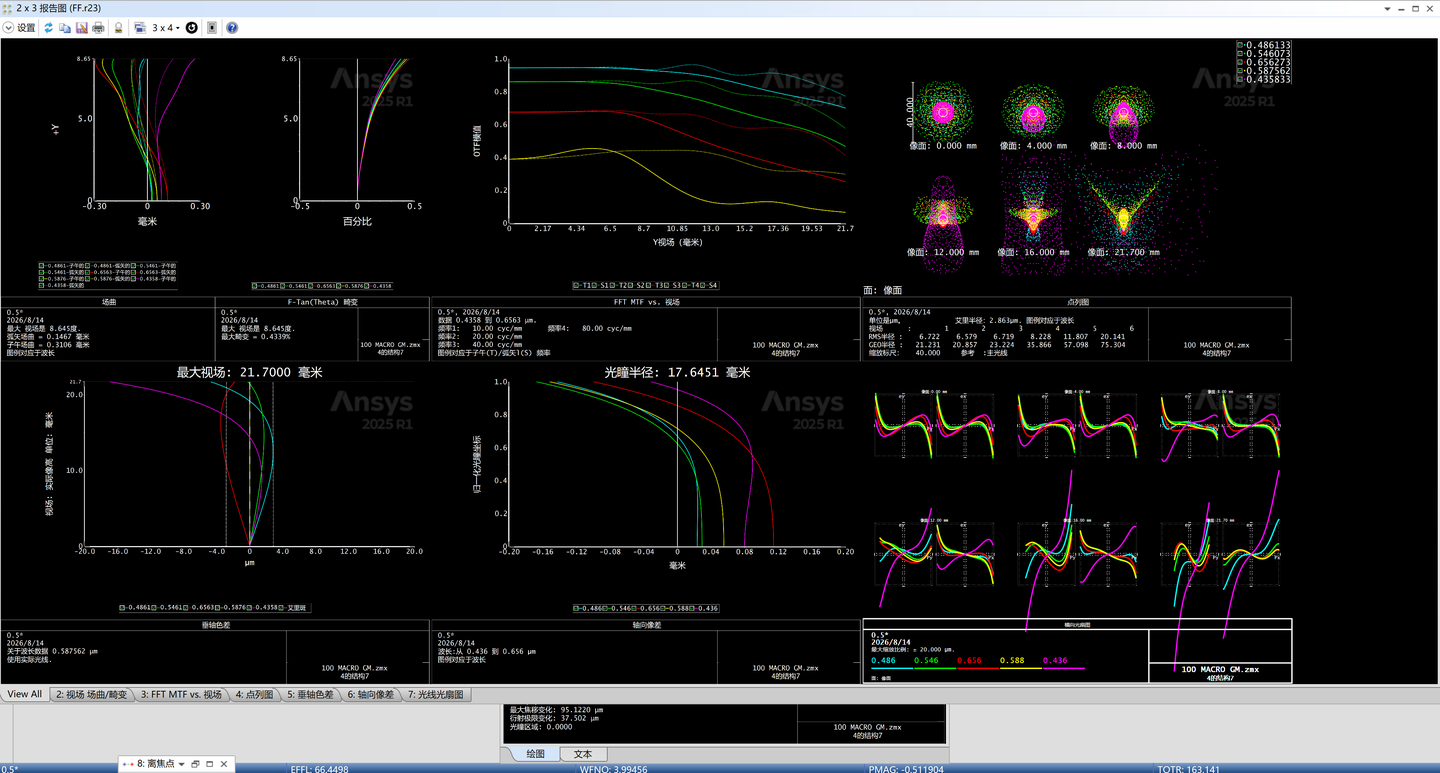This screenshot has height=773, width=1440.
Task: Toggle the T1 legend checkbox in MTF plot
Action: (x=577, y=286)
